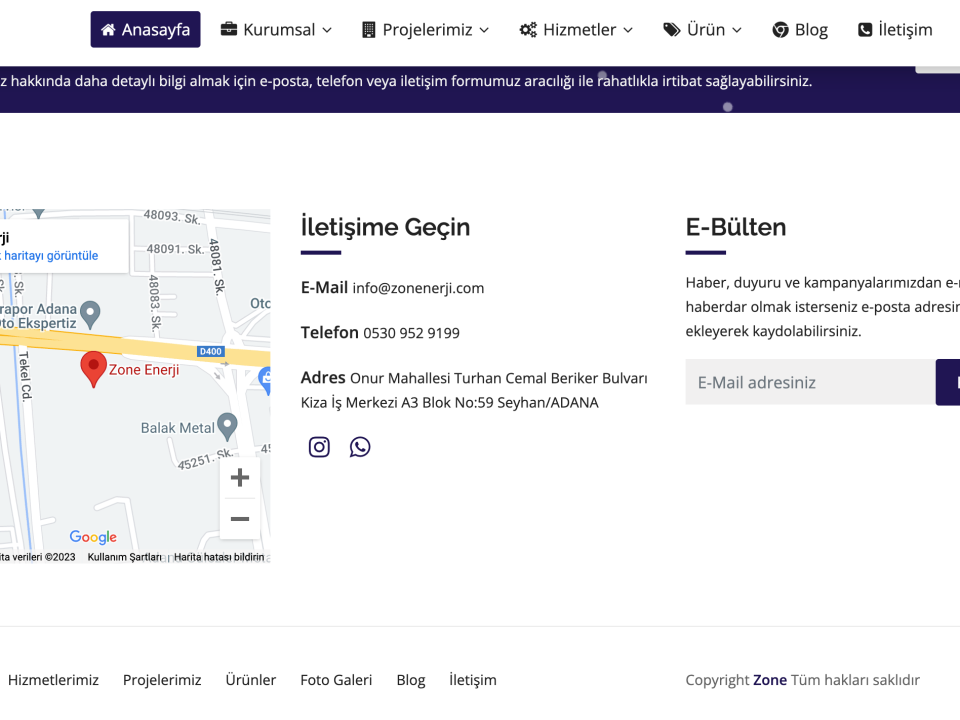Open Hizmetlerimiz footer link
Image resolution: width=960 pixels, height=720 pixels.
(53, 680)
